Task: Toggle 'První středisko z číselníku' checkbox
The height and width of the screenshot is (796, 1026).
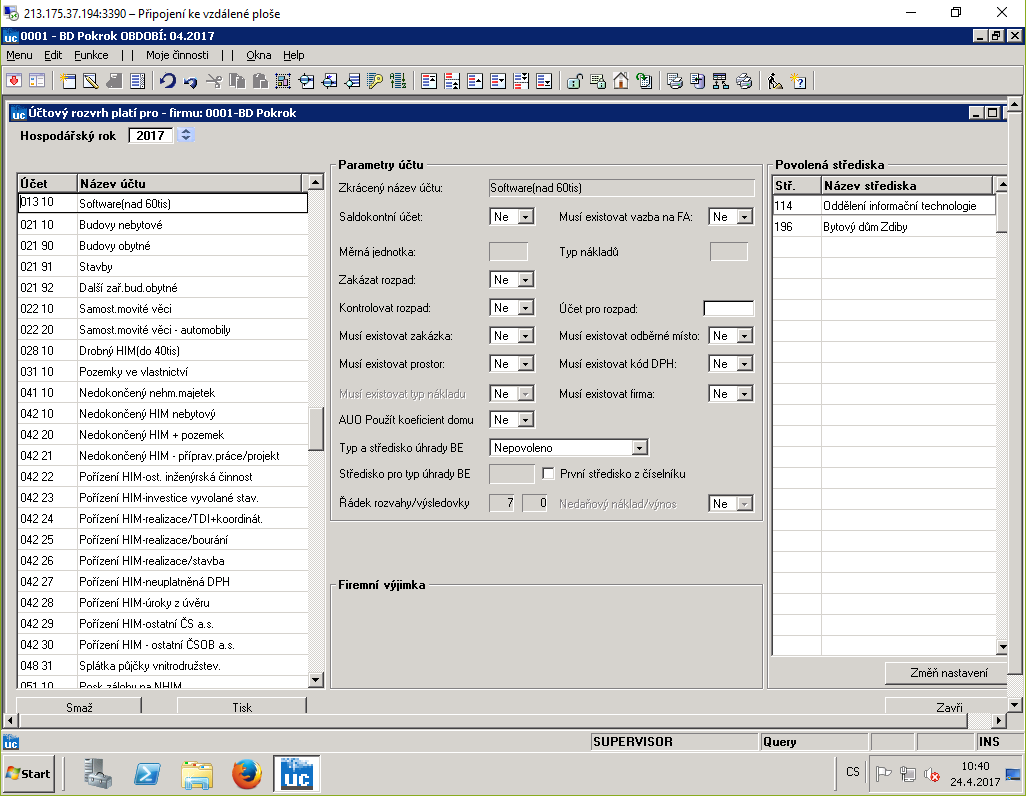Action: pyautogui.click(x=548, y=473)
